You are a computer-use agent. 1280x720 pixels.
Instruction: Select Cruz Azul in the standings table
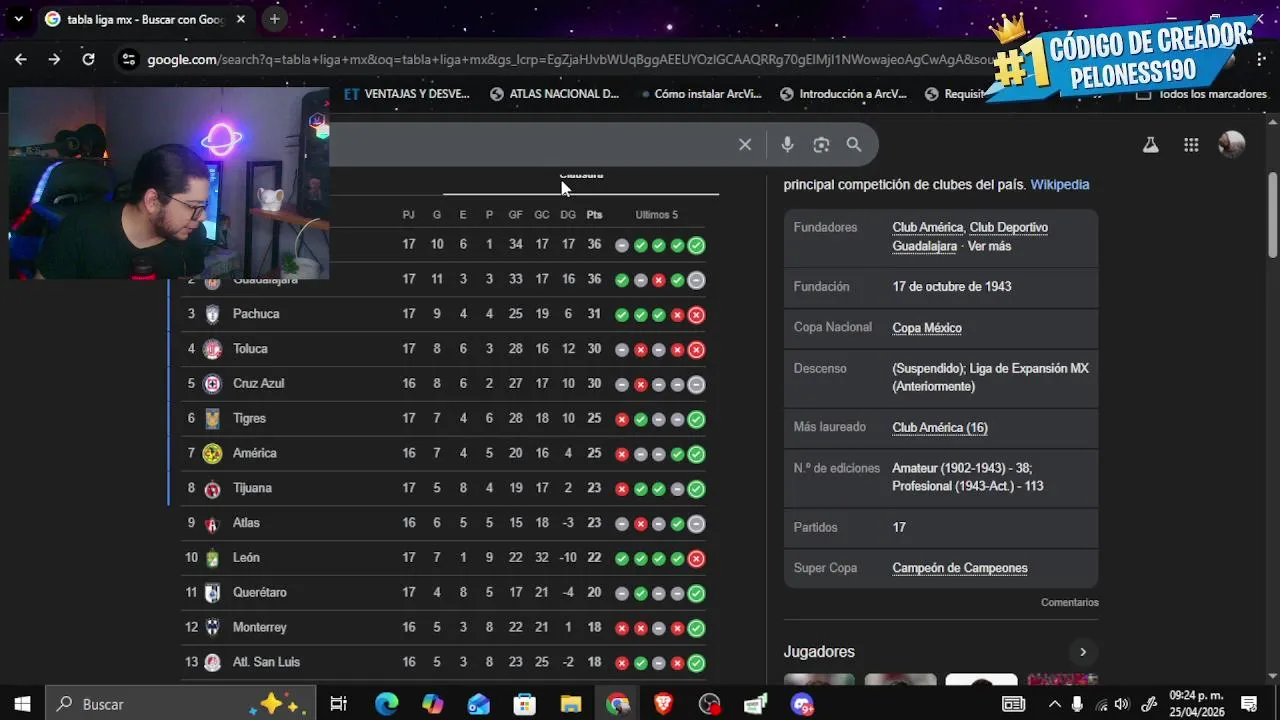click(259, 384)
